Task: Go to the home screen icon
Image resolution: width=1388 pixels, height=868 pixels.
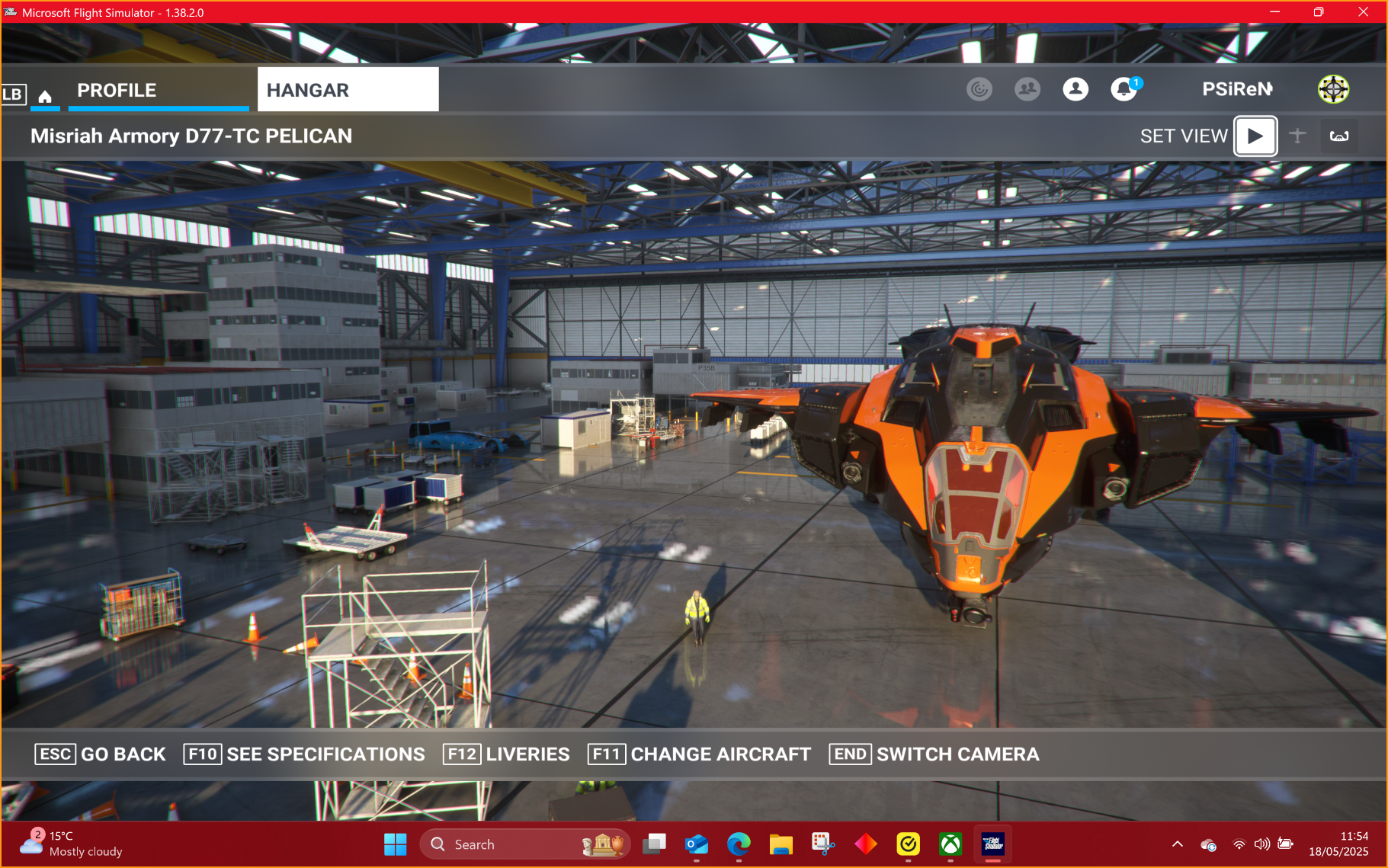Action: point(45,96)
